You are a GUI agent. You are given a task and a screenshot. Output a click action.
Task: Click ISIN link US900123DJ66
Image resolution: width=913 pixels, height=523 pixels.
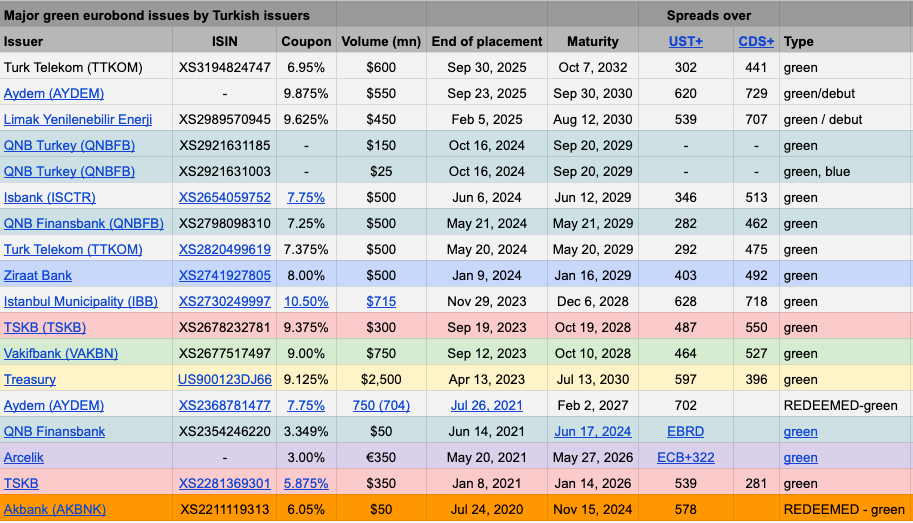(x=224, y=380)
